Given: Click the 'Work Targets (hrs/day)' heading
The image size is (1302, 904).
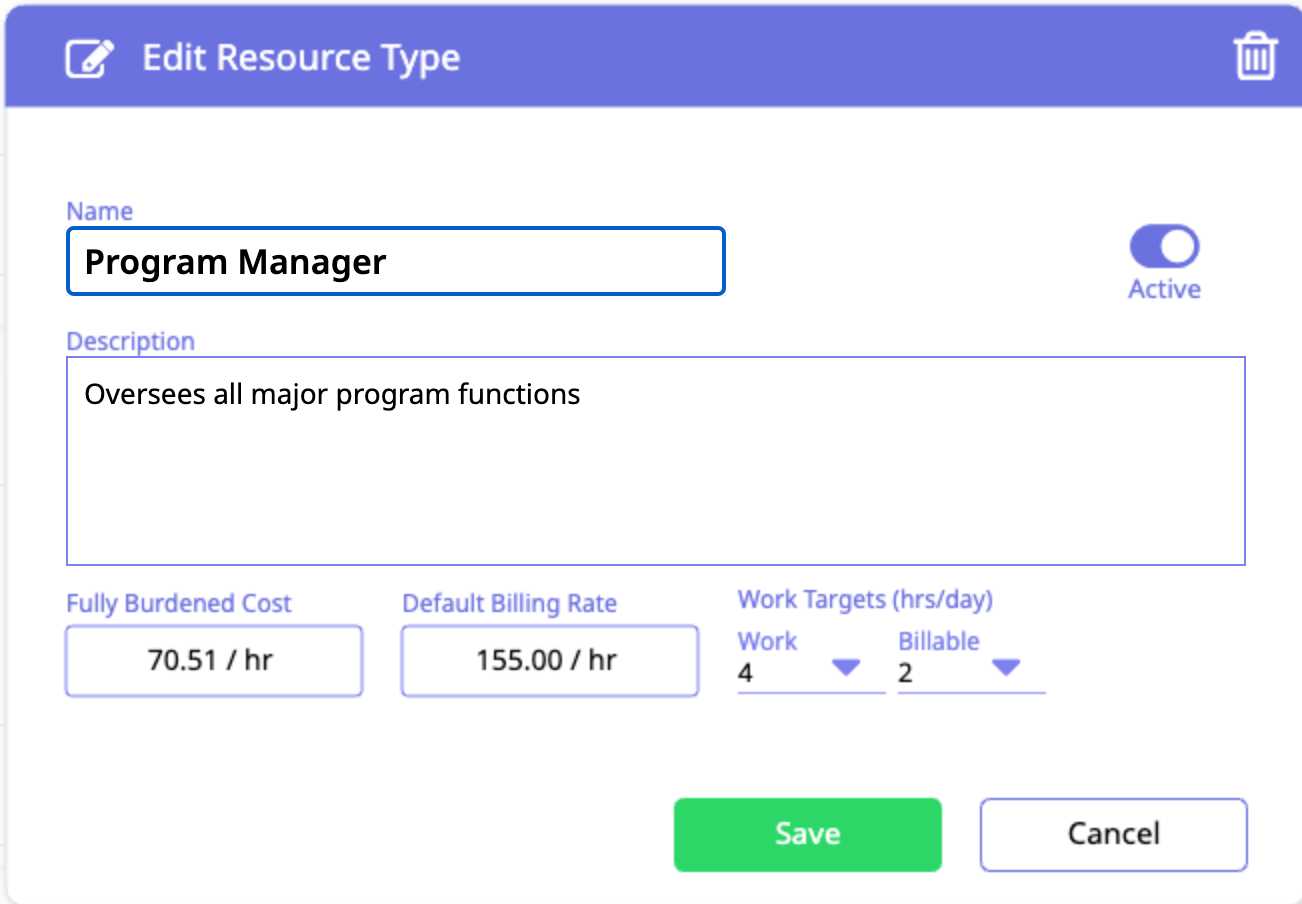Looking at the screenshot, I should point(865,600).
